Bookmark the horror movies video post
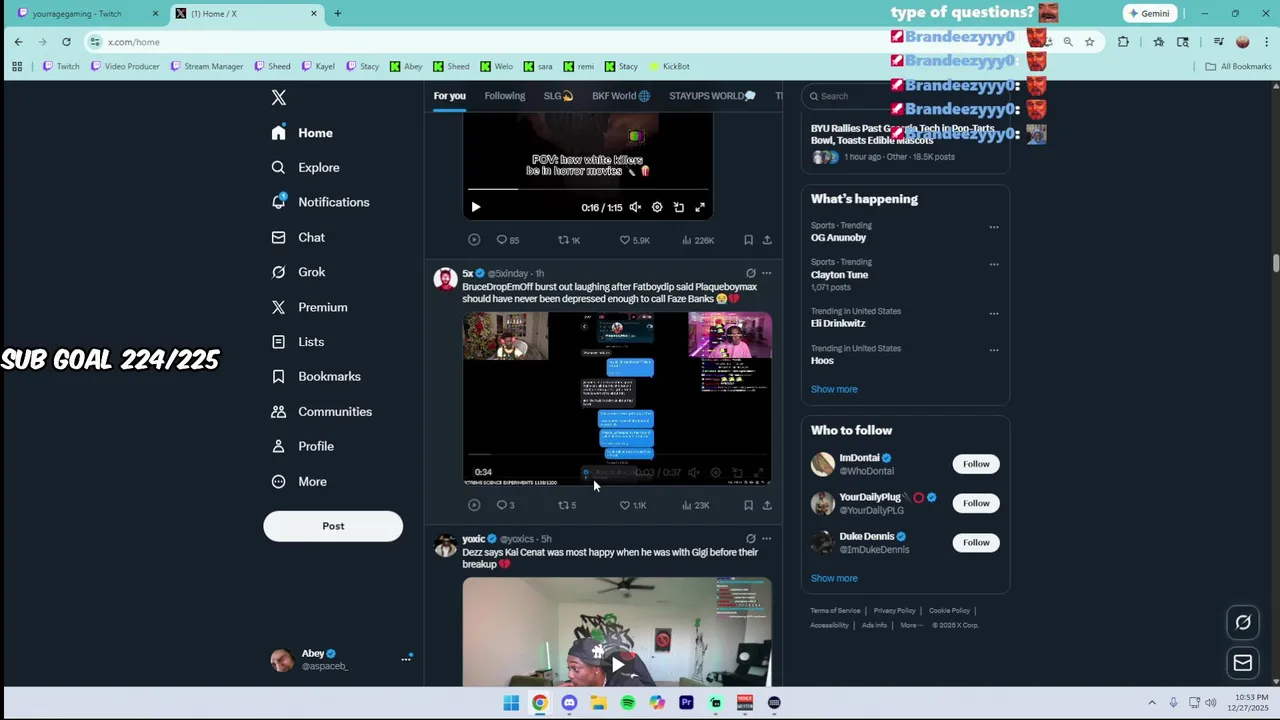This screenshot has height=720, width=1280. (x=748, y=240)
